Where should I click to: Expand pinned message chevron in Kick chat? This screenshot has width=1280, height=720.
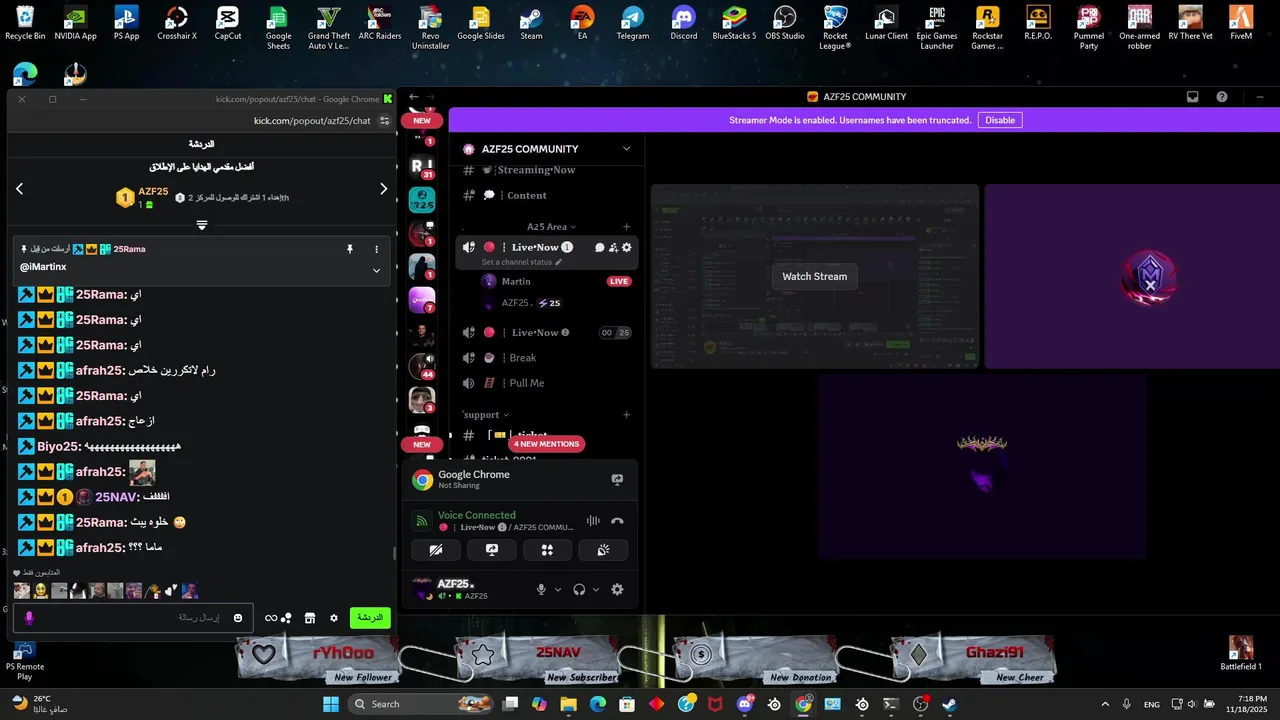pyautogui.click(x=376, y=270)
